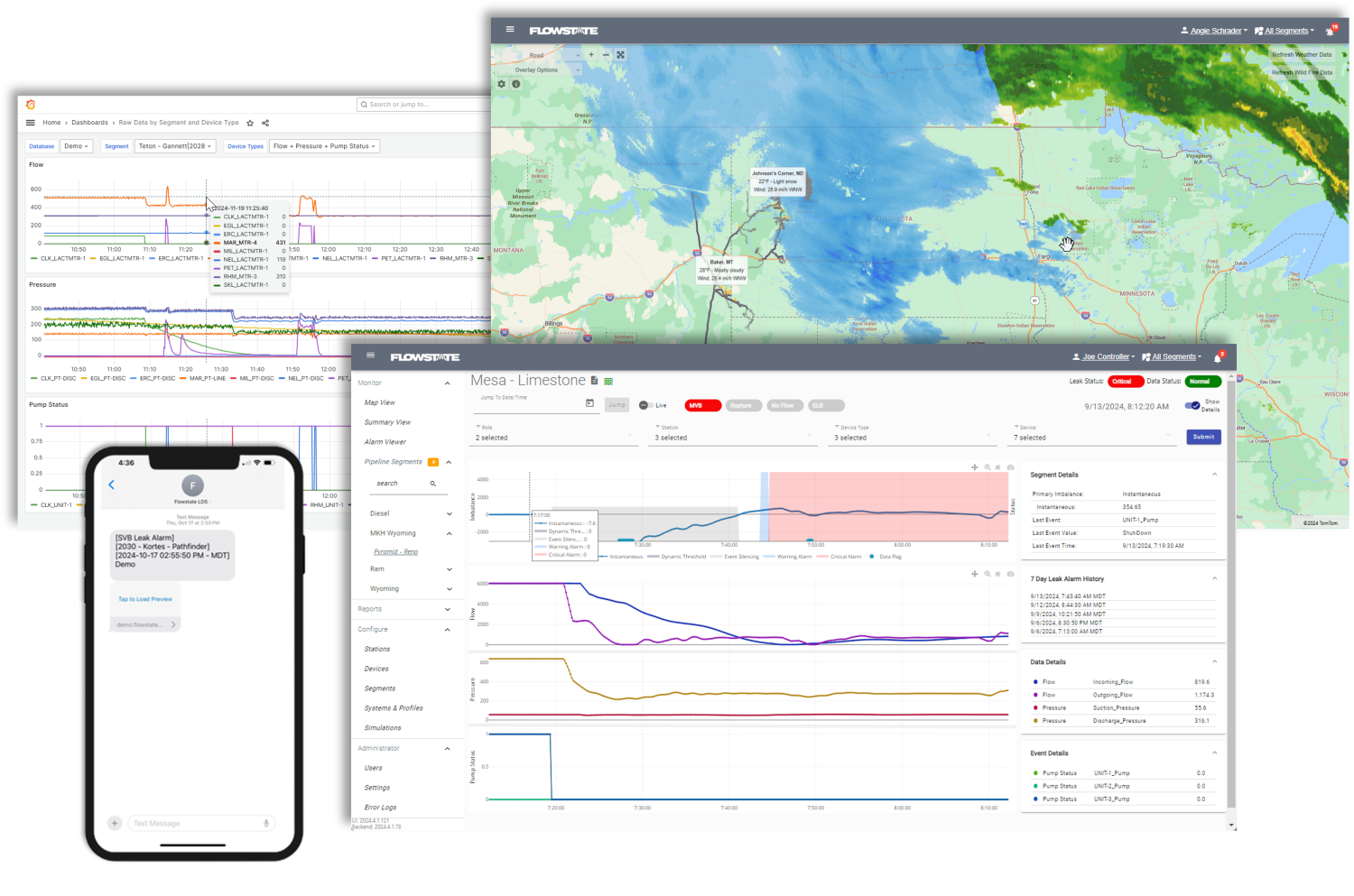Toggle the Live switch
The width and height of the screenshot is (1354, 896).
[645, 405]
